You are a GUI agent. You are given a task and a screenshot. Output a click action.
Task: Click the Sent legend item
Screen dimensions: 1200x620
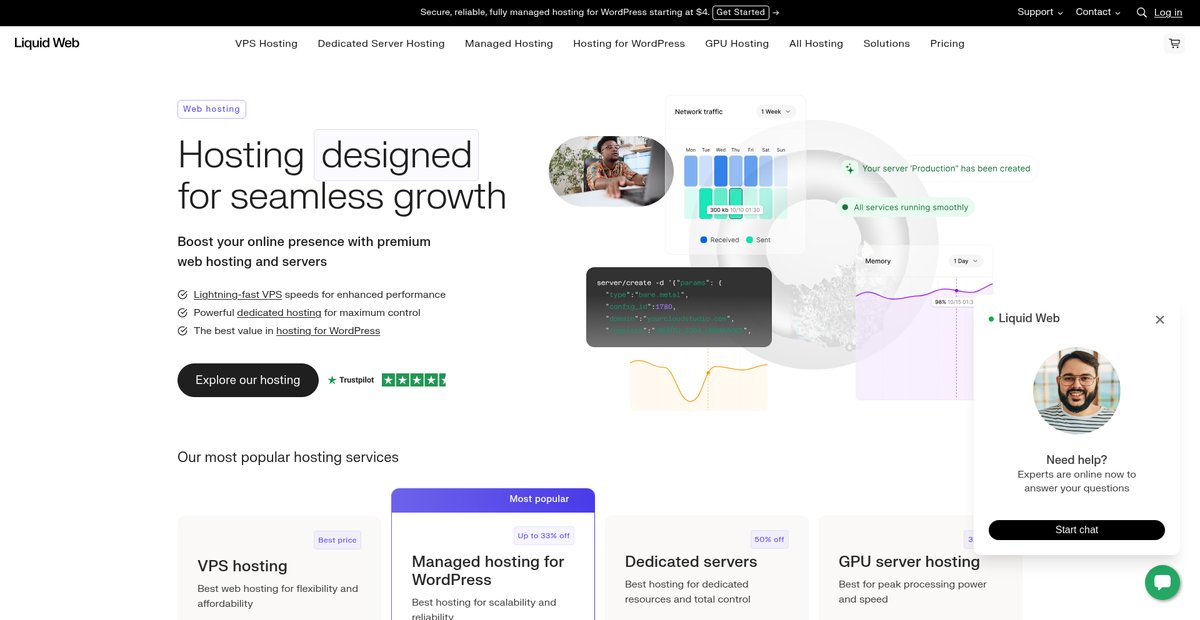tap(758, 240)
